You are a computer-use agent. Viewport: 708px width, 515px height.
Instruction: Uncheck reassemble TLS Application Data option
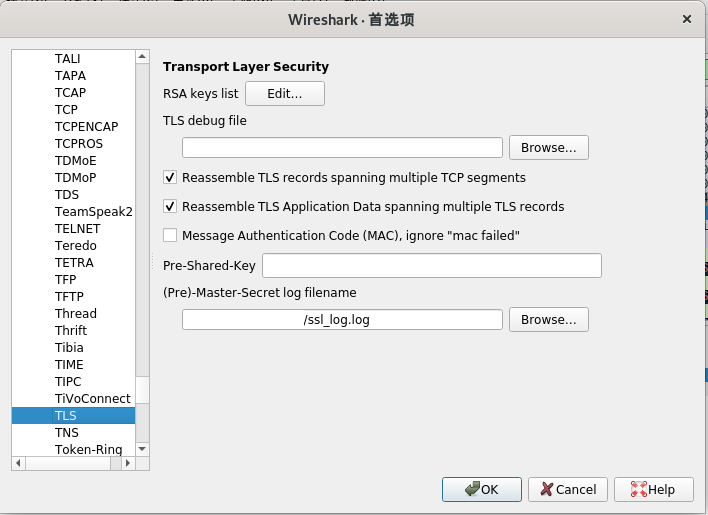(170, 207)
